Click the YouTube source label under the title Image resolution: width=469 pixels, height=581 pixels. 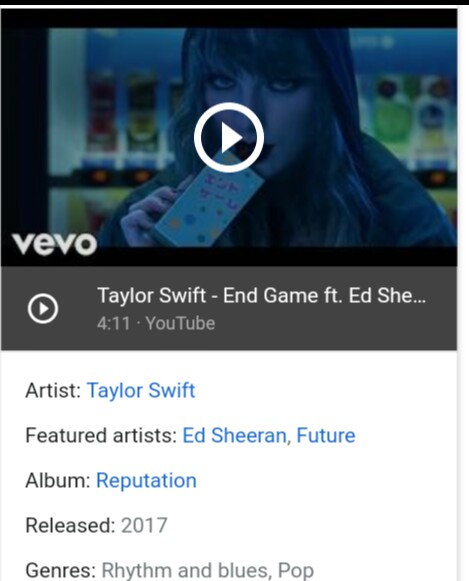[x=180, y=323]
